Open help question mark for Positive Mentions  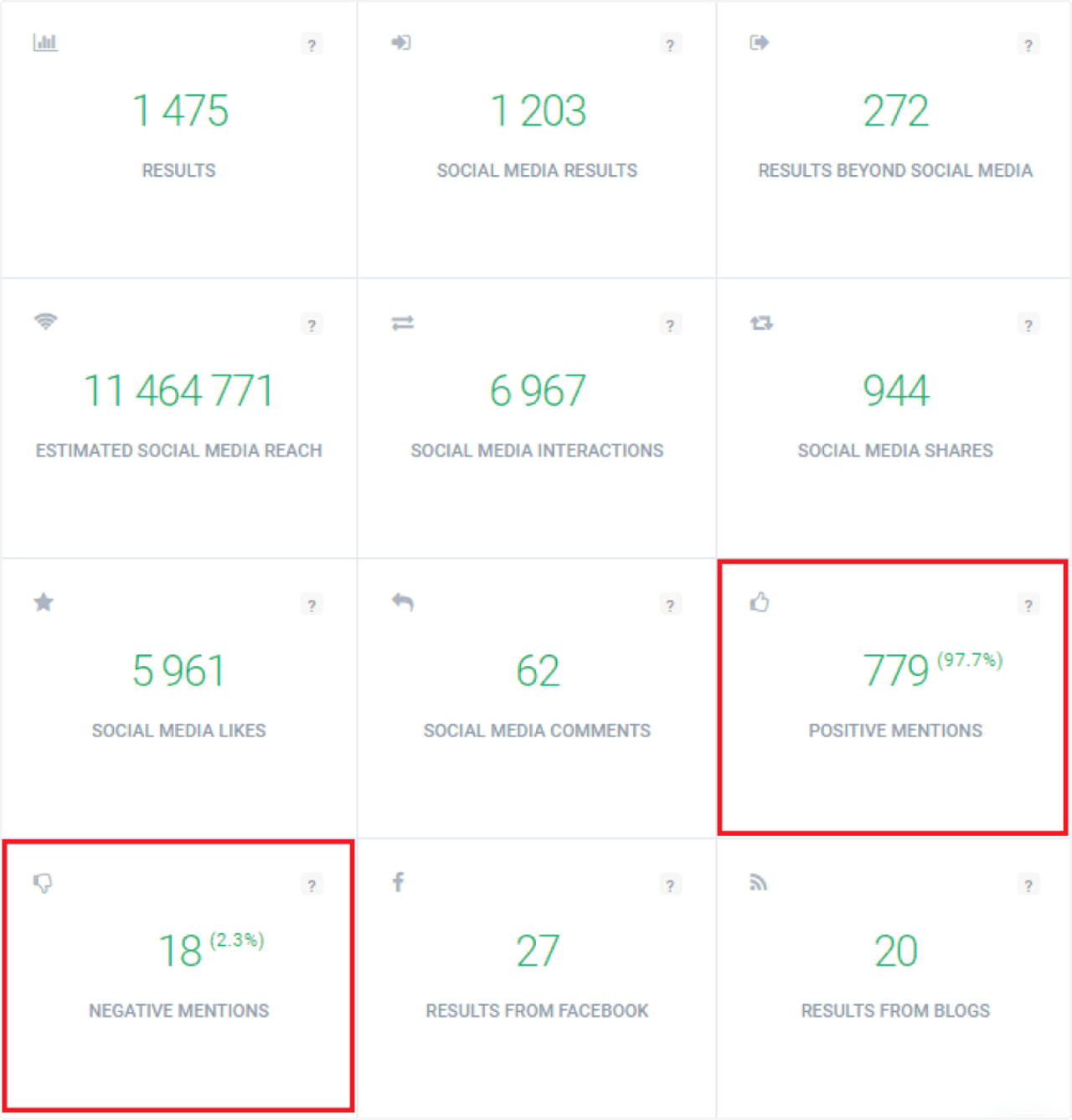pos(1028,604)
